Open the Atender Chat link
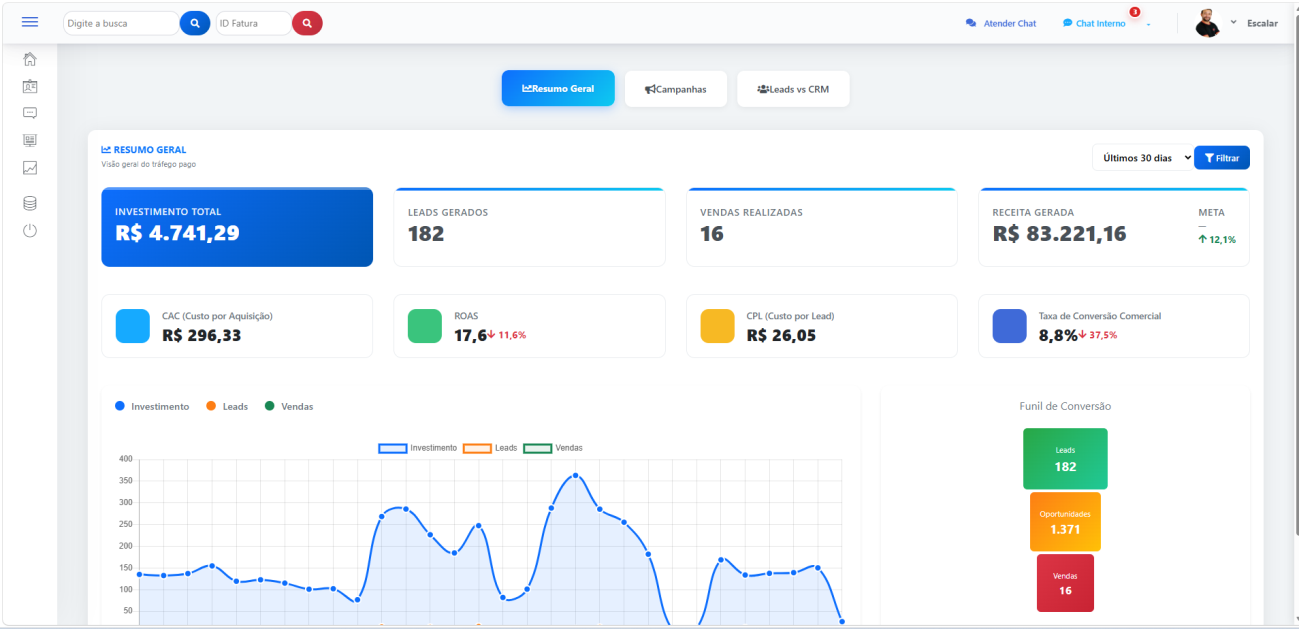This screenshot has width=1299, height=629. point(1001,23)
